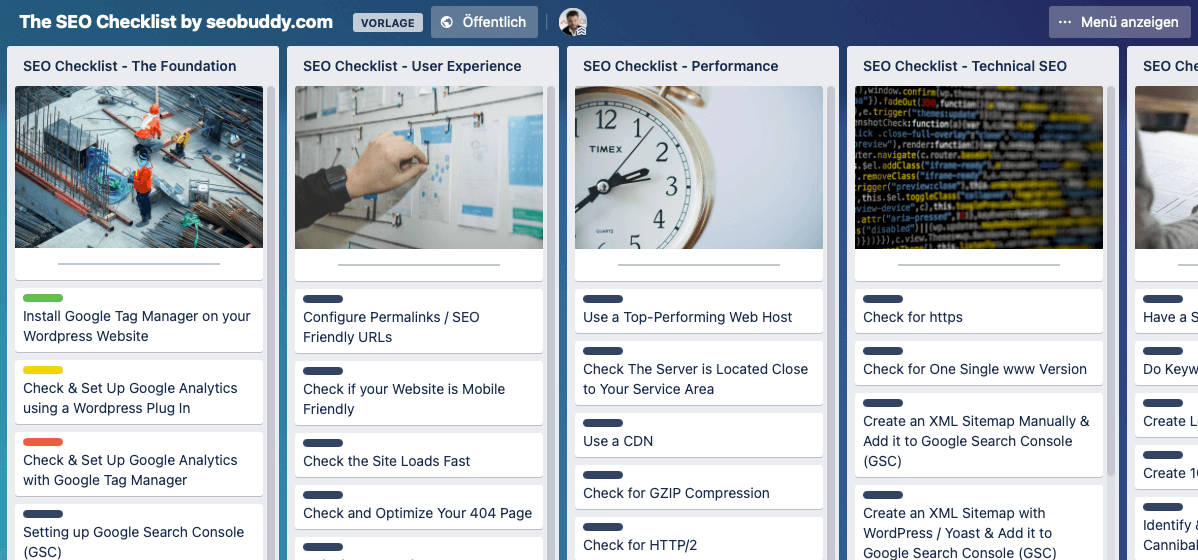Click the globe icon beside Öffentlich

pos(447,22)
